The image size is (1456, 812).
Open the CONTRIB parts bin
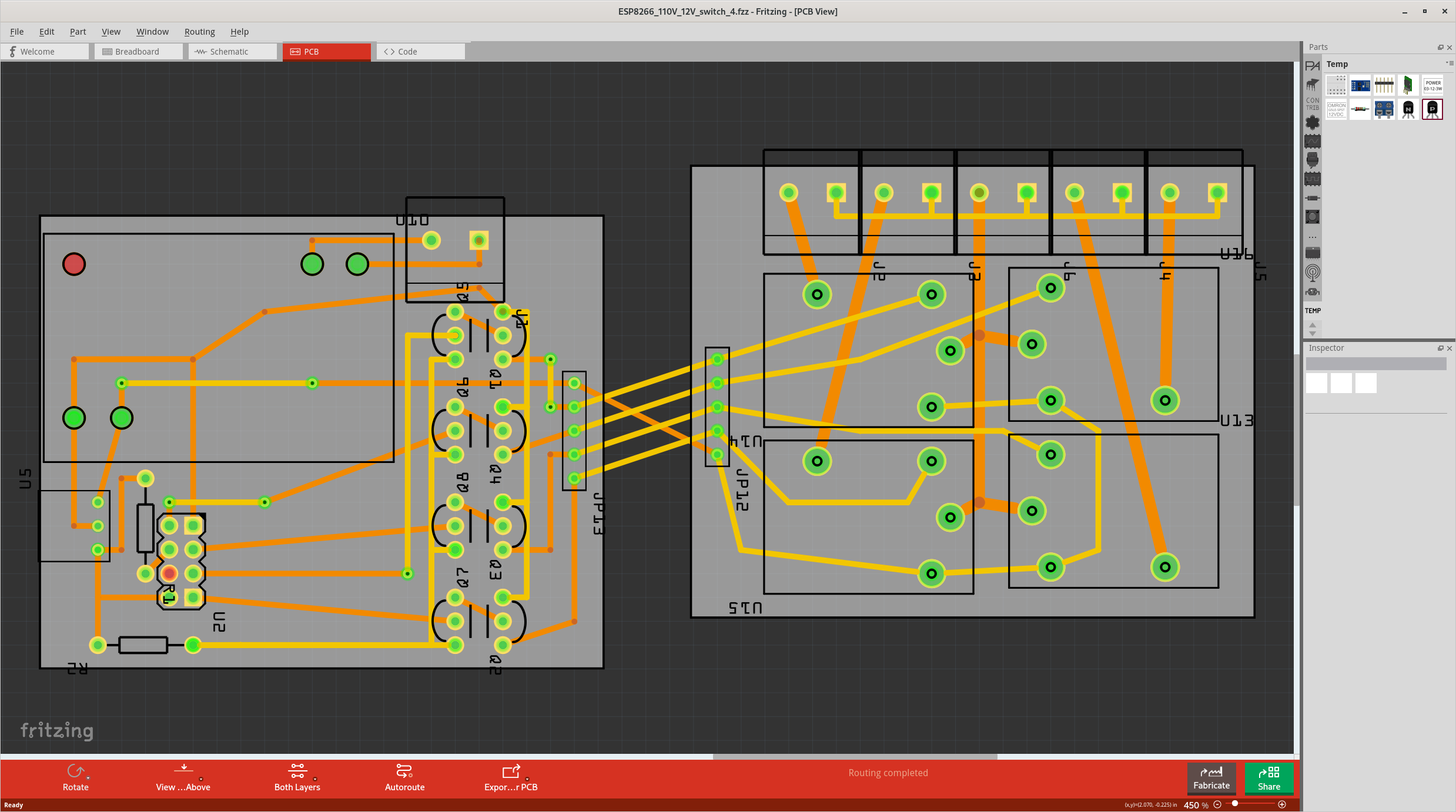point(1312,104)
